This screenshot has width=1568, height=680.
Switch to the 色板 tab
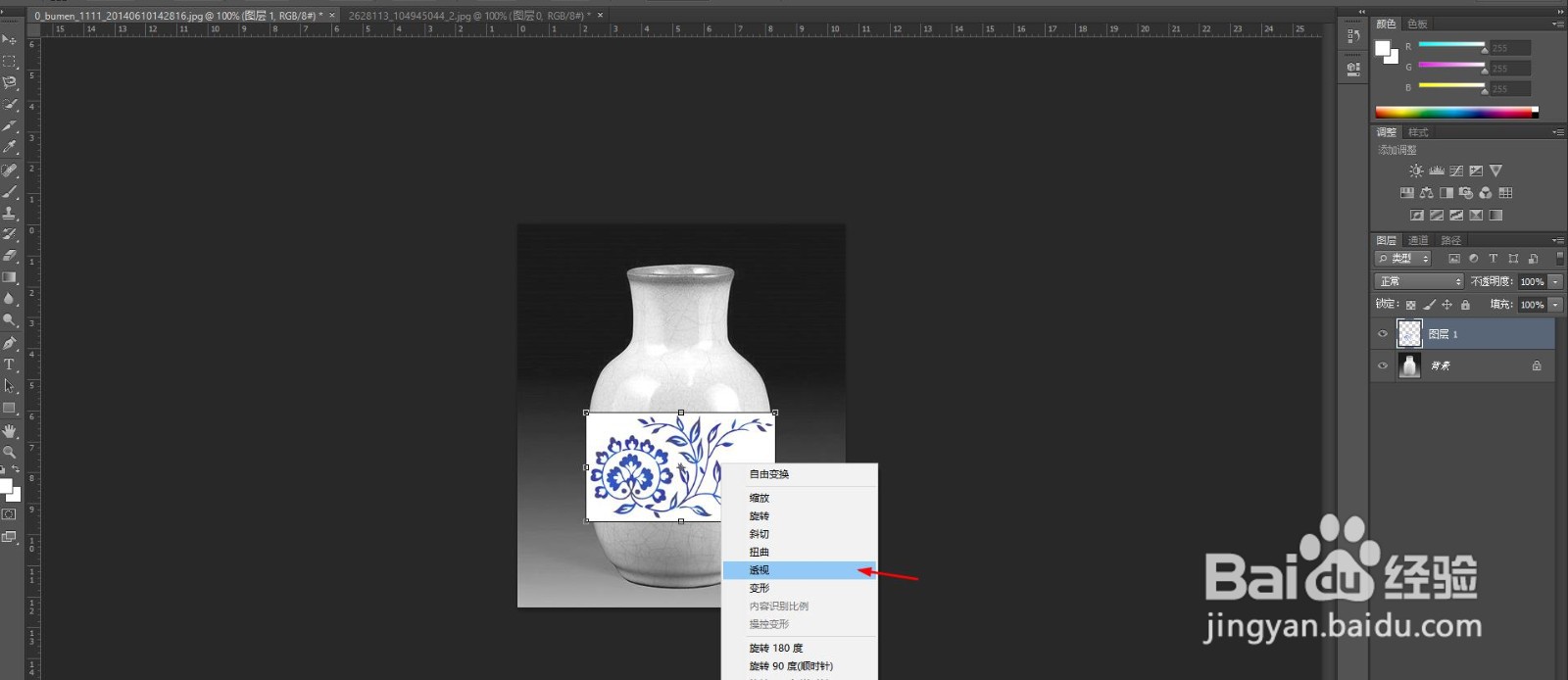tap(1417, 24)
